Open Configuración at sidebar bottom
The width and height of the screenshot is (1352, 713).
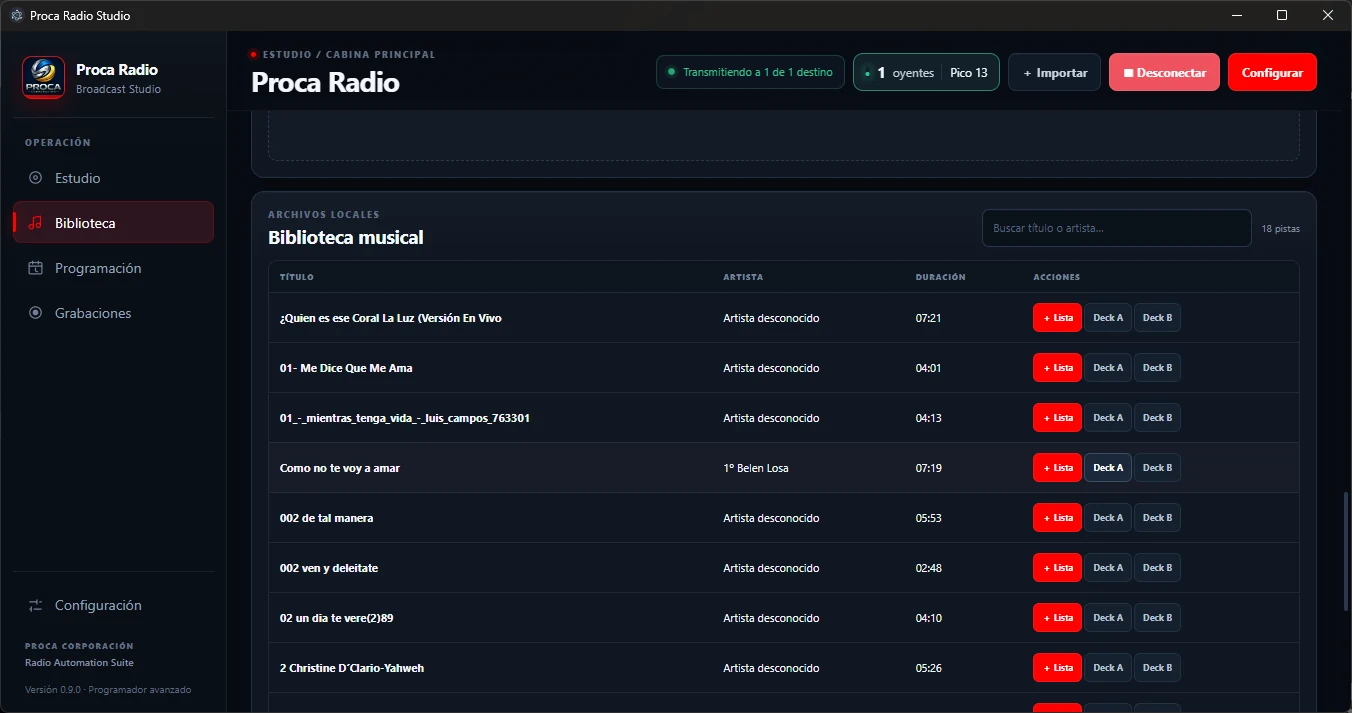[x=113, y=605]
